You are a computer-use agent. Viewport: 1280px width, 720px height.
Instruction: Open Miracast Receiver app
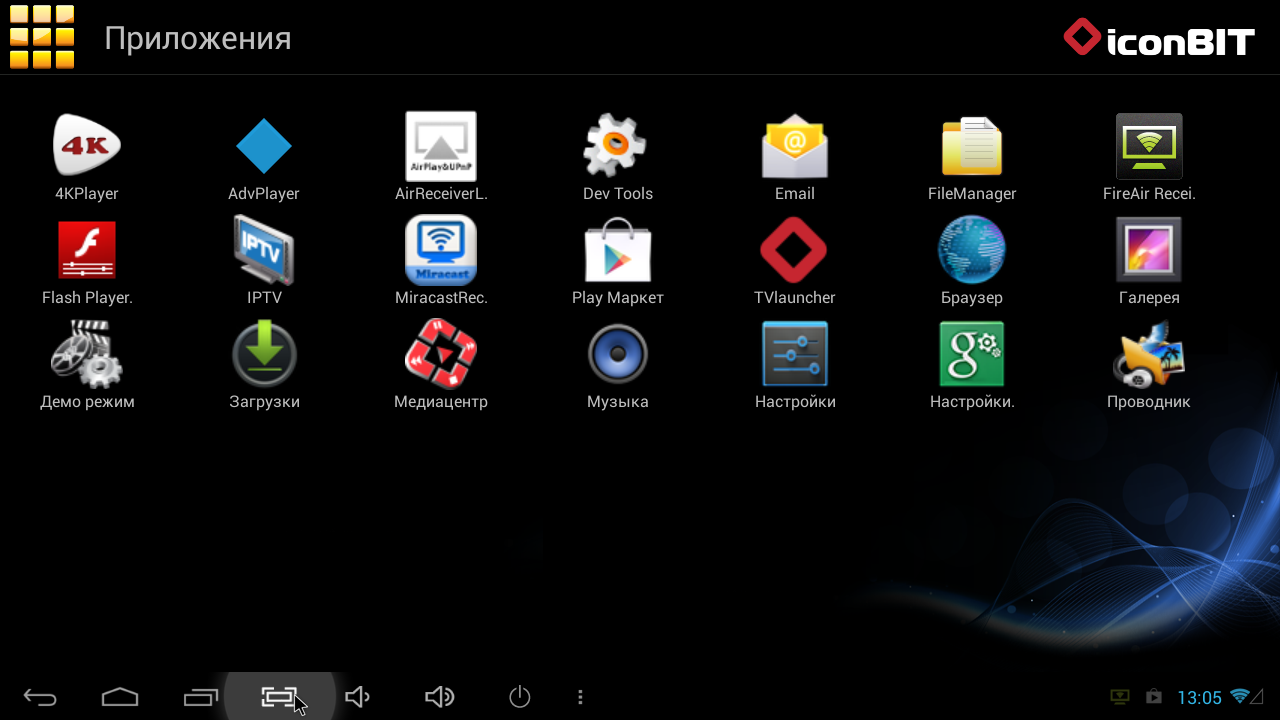tap(441, 250)
